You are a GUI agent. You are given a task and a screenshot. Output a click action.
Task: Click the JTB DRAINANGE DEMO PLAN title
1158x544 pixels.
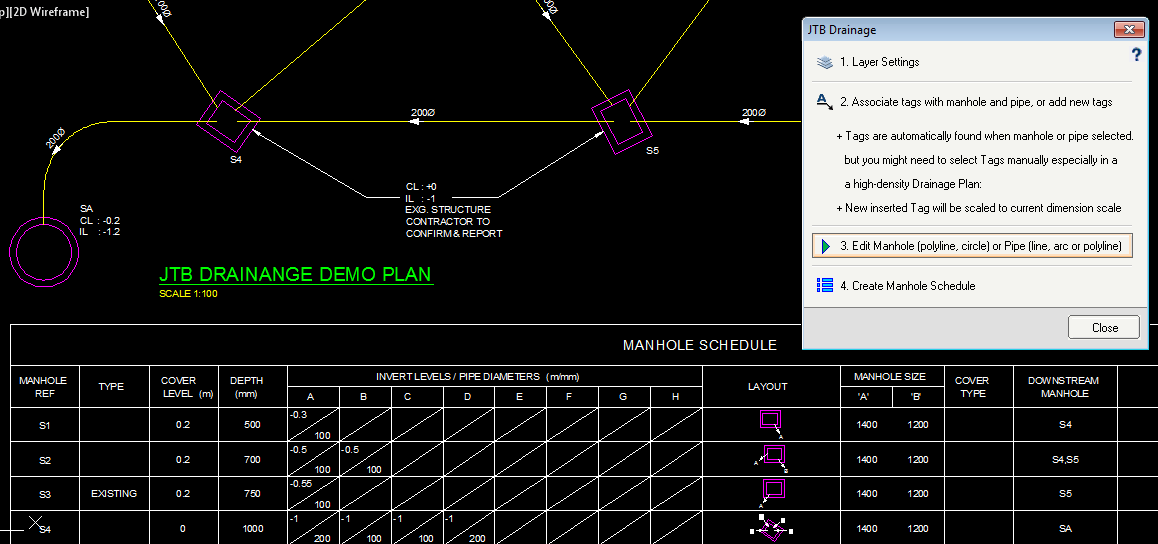click(295, 275)
